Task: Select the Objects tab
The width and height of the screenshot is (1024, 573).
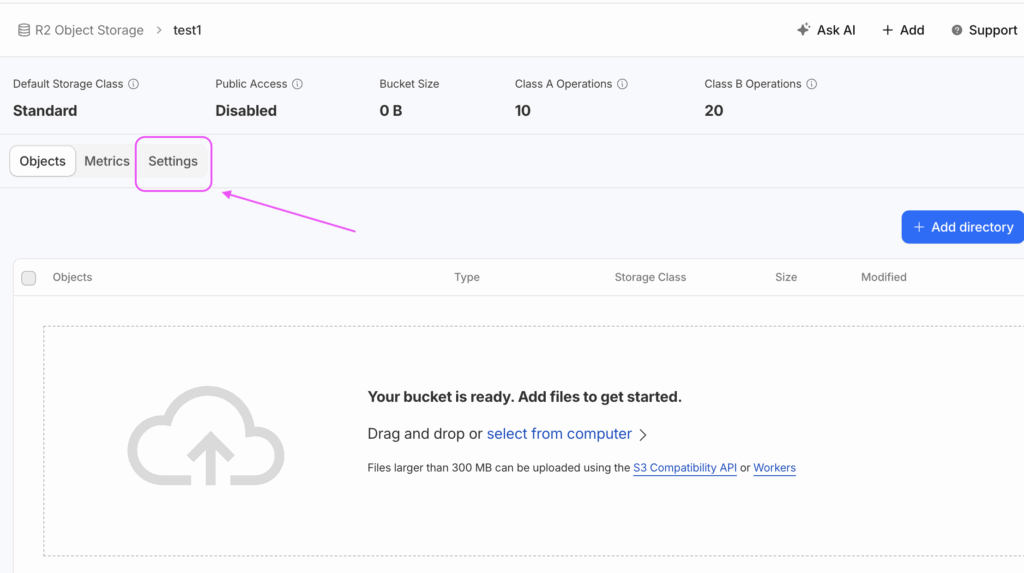Action: click(x=43, y=161)
